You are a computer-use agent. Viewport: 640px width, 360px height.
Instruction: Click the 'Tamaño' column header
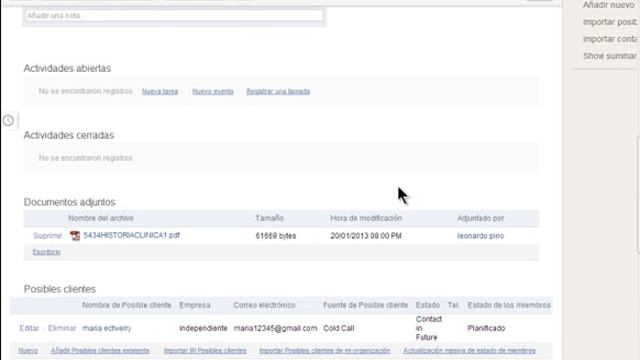pos(269,218)
